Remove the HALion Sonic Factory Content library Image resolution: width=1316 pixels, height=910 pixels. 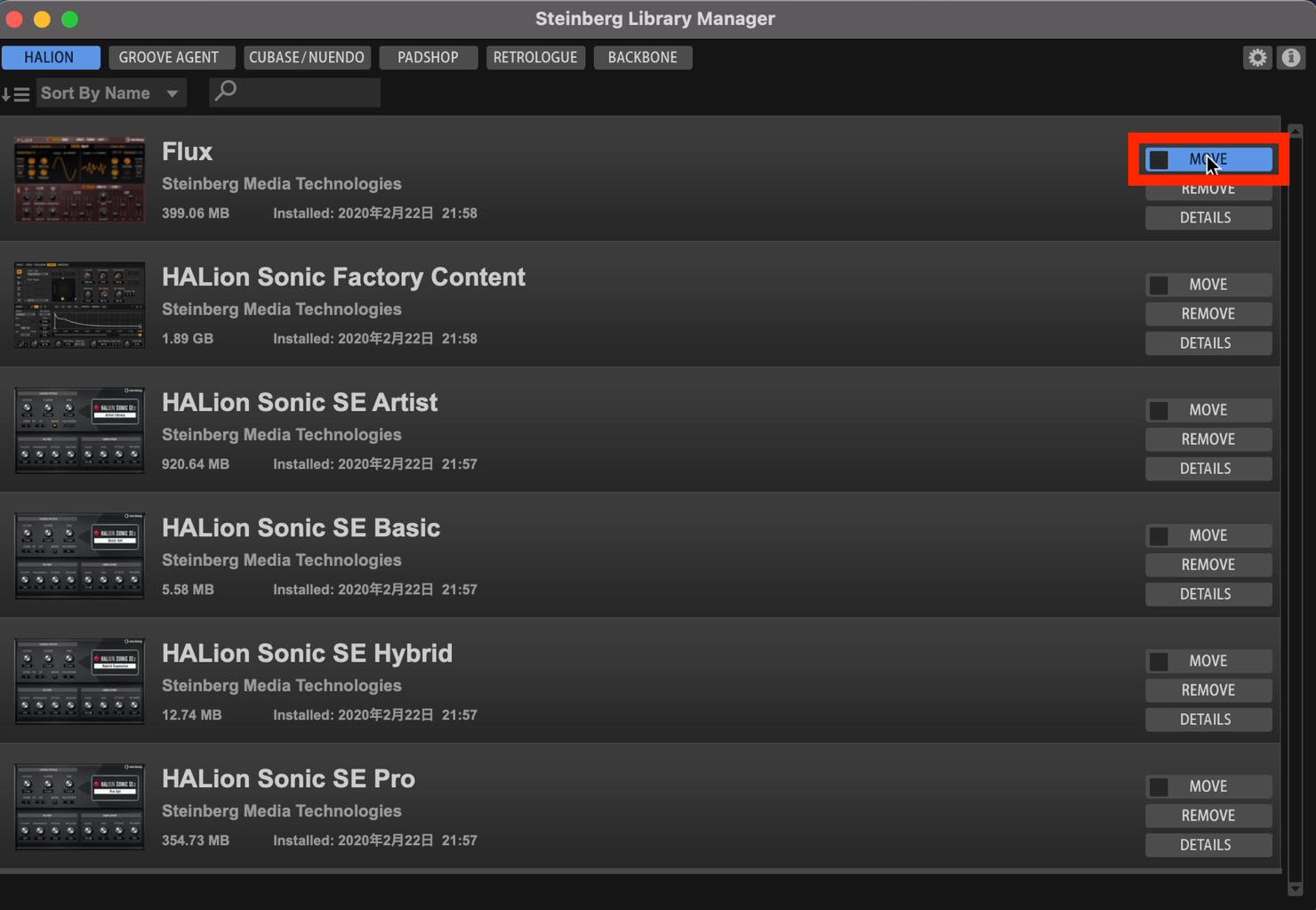click(1208, 314)
